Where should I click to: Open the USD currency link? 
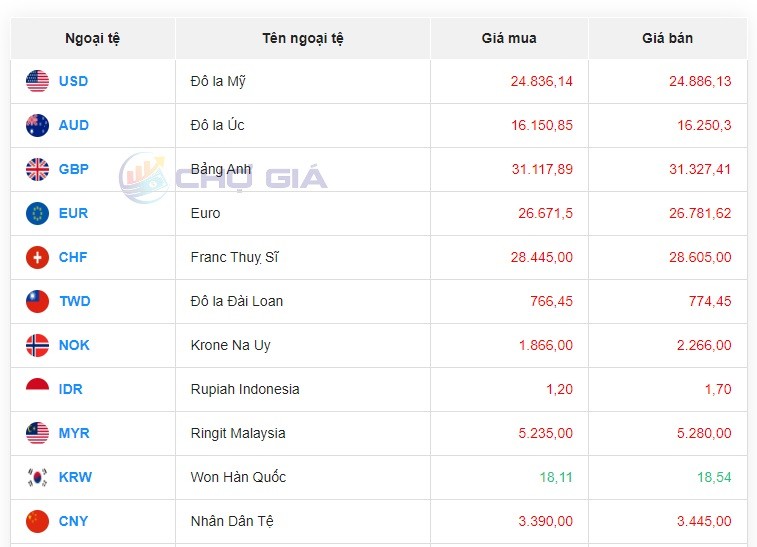pyautogui.click(x=73, y=81)
